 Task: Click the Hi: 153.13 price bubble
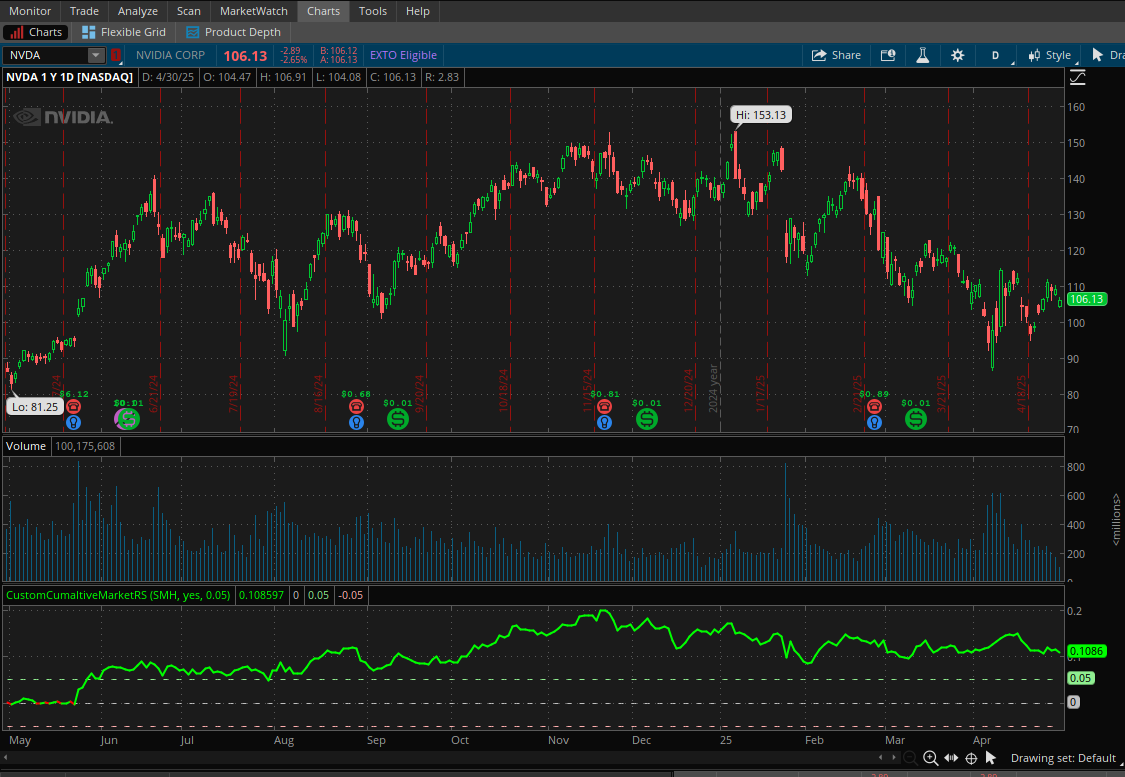[x=761, y=115]
